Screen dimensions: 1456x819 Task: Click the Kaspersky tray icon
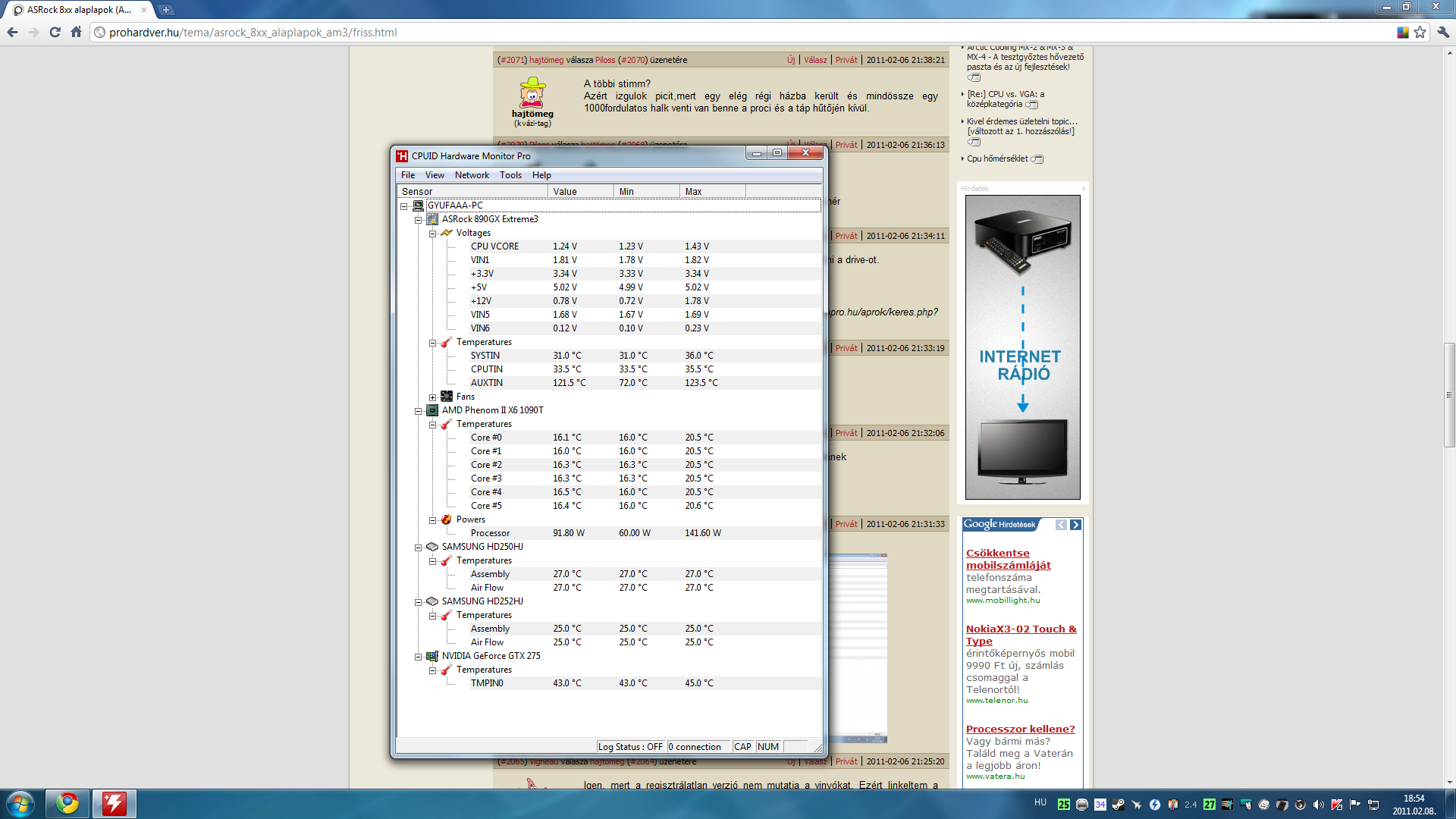pos(1337,805)
